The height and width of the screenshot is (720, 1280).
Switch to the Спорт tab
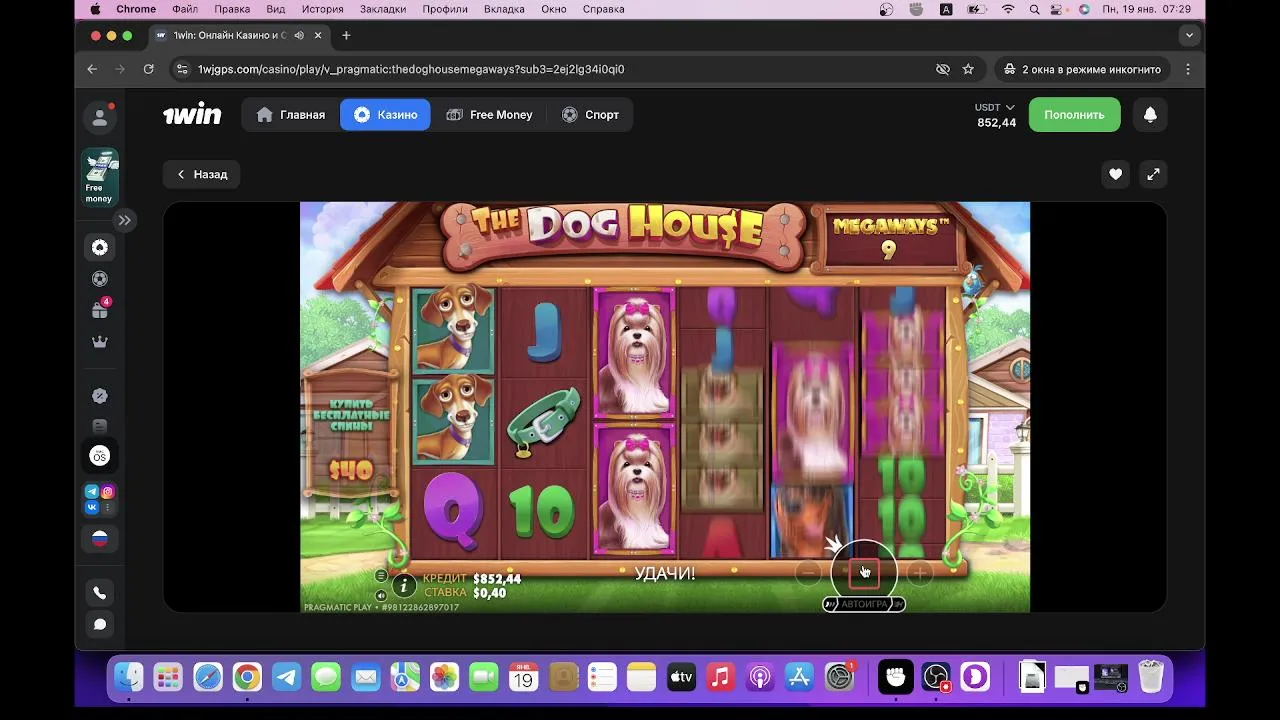pyautogui.click(x=590, y=115)
